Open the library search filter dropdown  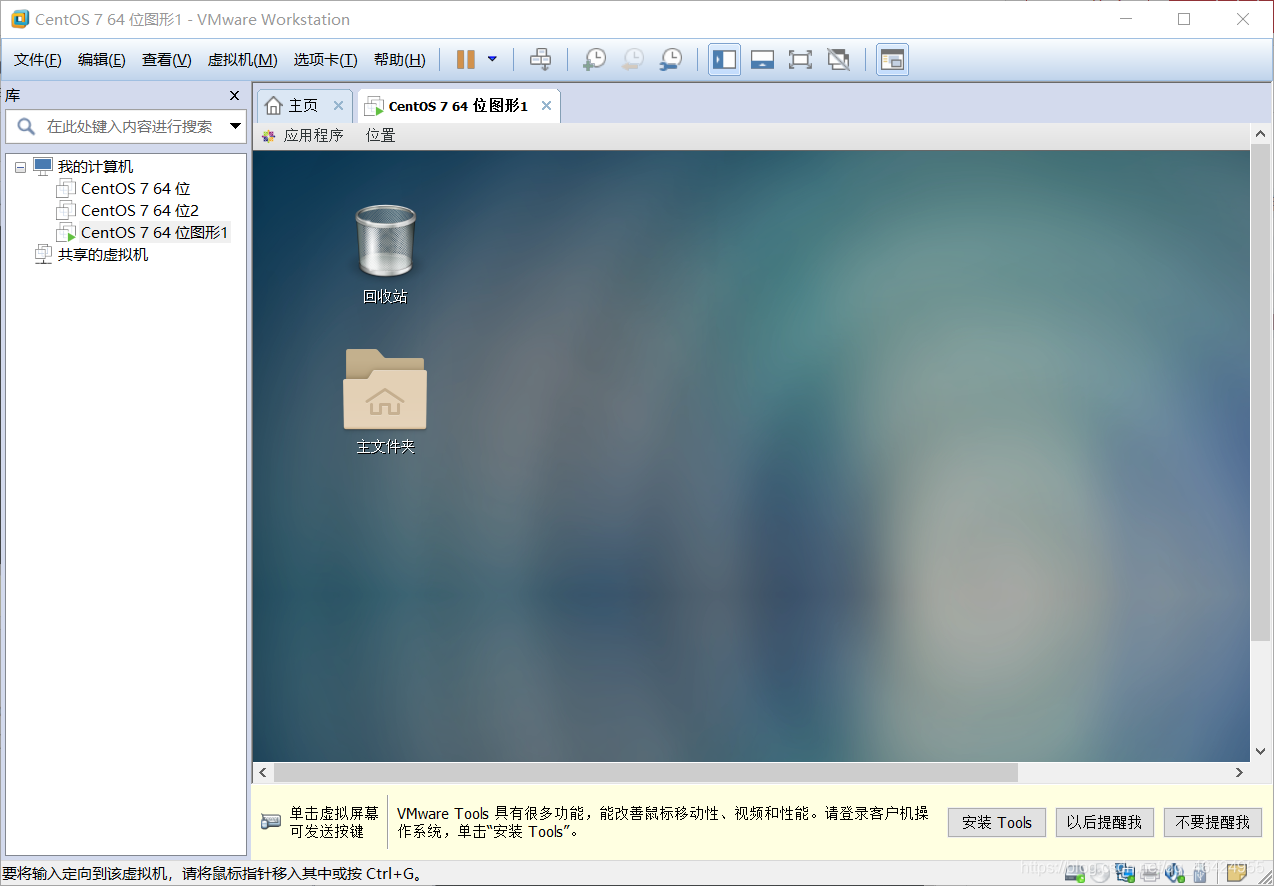[236, 127]
